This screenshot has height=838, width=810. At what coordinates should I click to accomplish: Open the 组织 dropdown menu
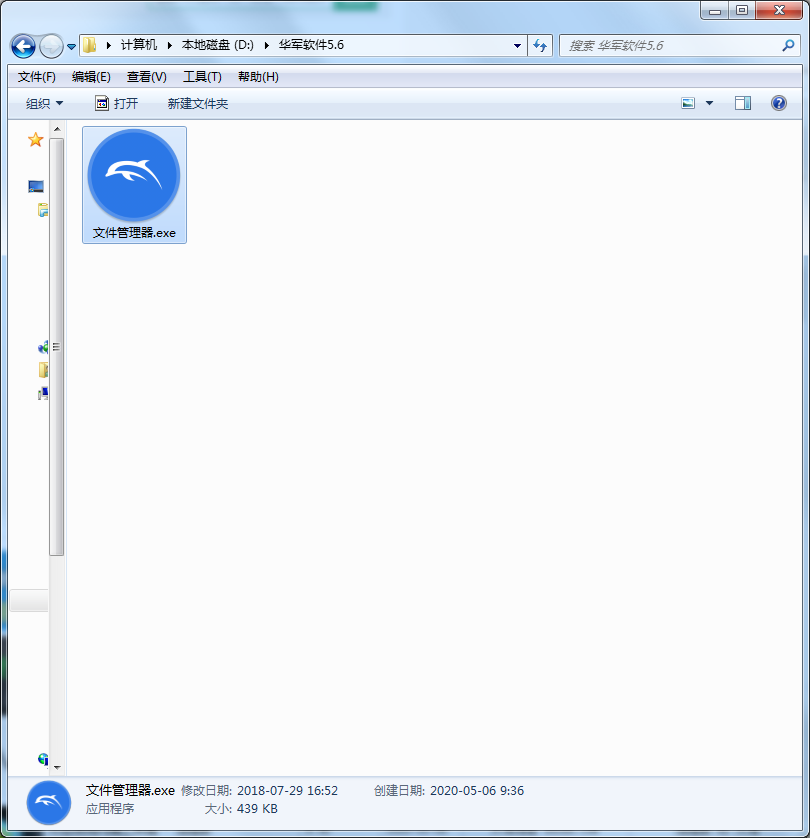click(x=43, y=102)
